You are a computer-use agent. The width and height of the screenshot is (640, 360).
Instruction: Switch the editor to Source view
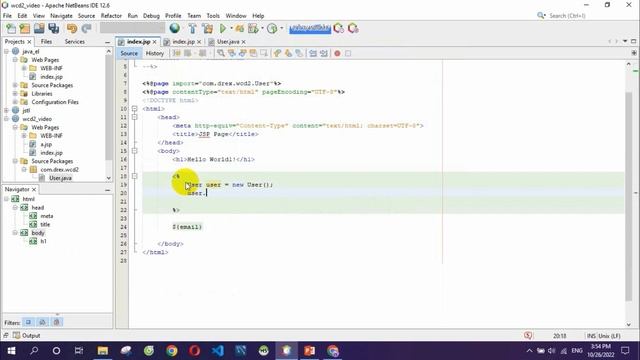pyautogui.click(x=129, y=53)
